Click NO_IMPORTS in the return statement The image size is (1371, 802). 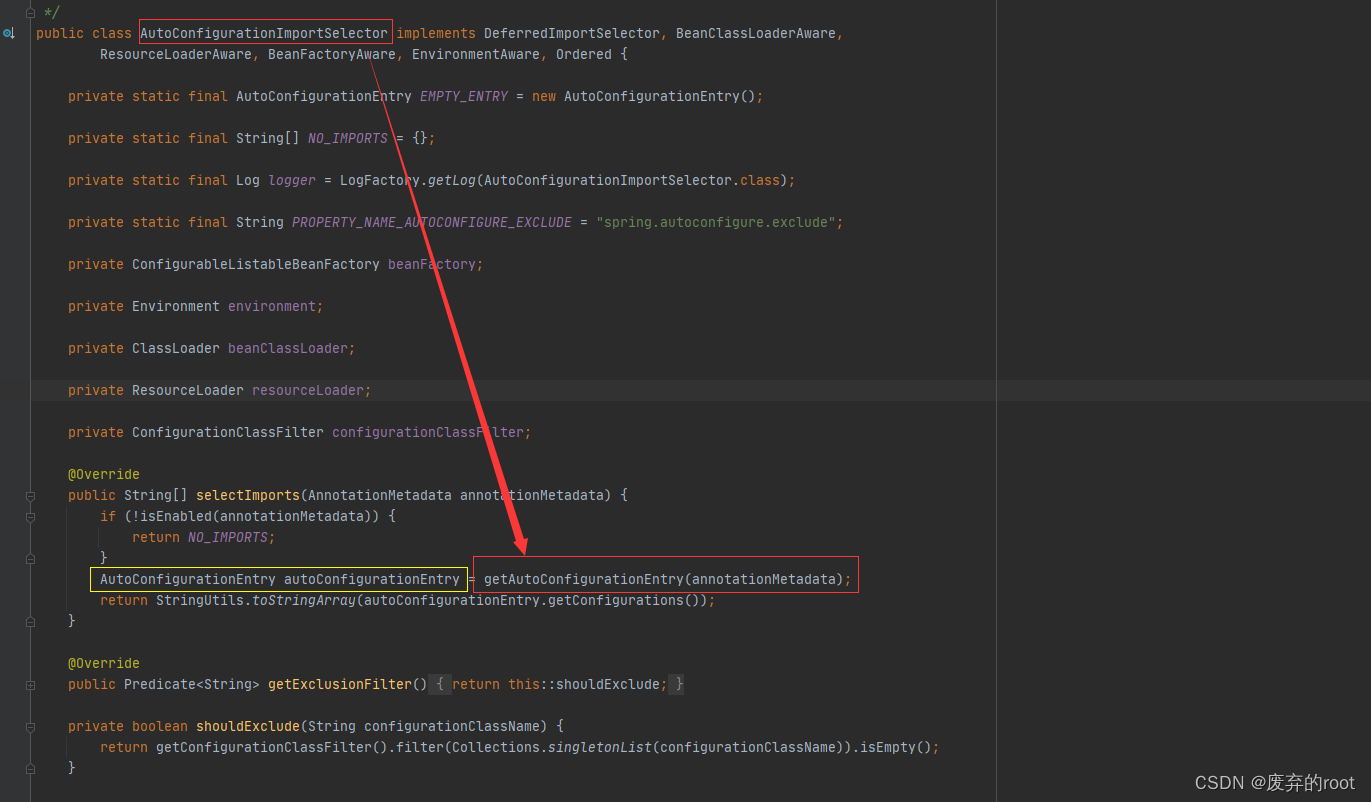click(x=228, y=537)
